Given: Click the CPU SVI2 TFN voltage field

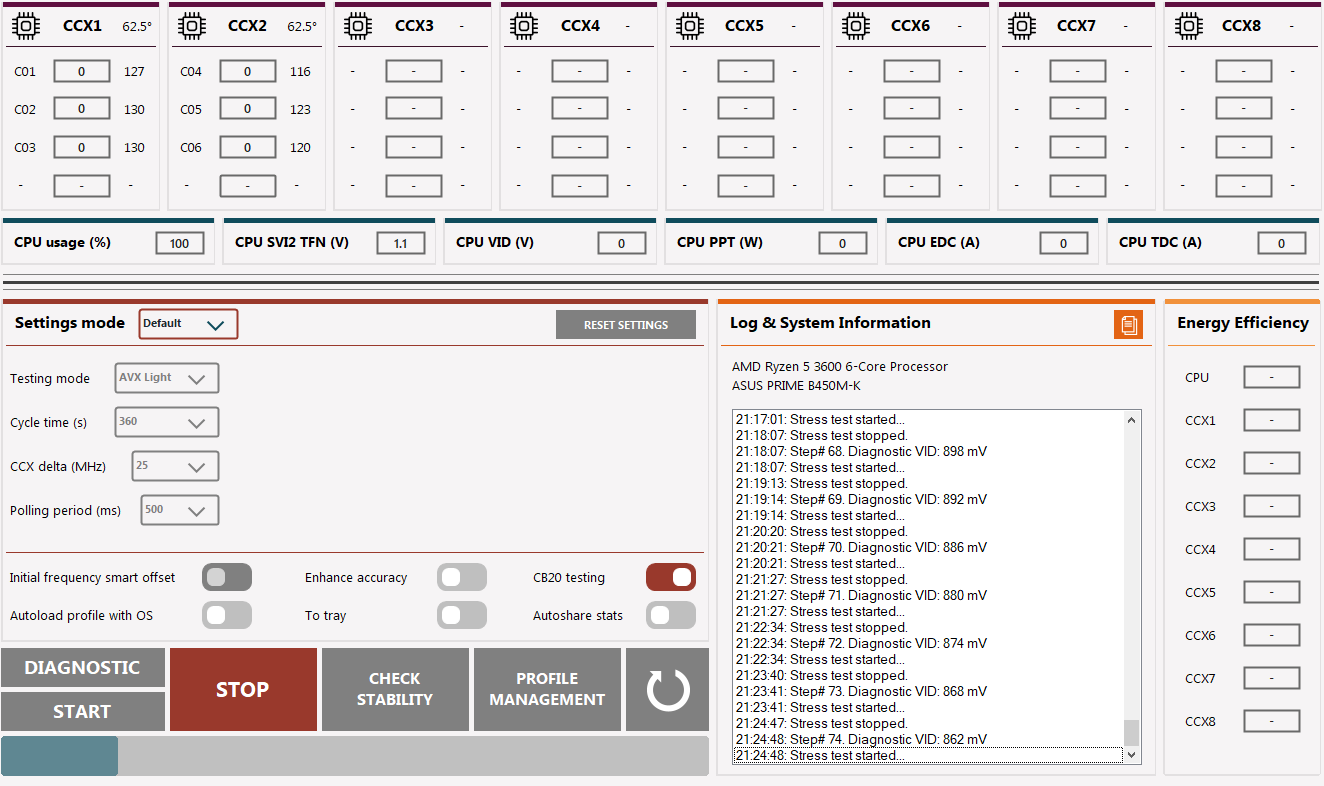Looking at the screenshot, I should pos(401,243).
